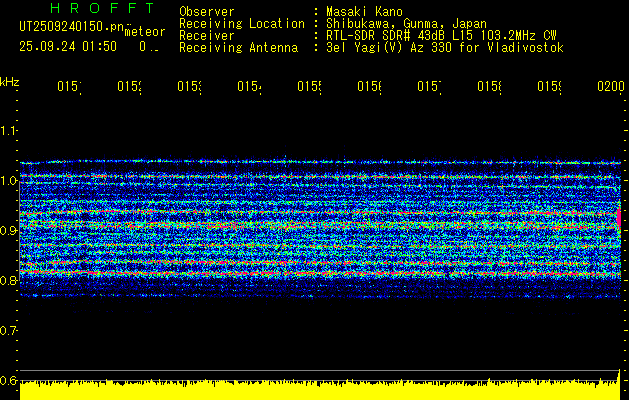The height and width of the screenshot is (400, 629).
Task: Click the RTL-SDR receiver description line
Action: [441, 36]
